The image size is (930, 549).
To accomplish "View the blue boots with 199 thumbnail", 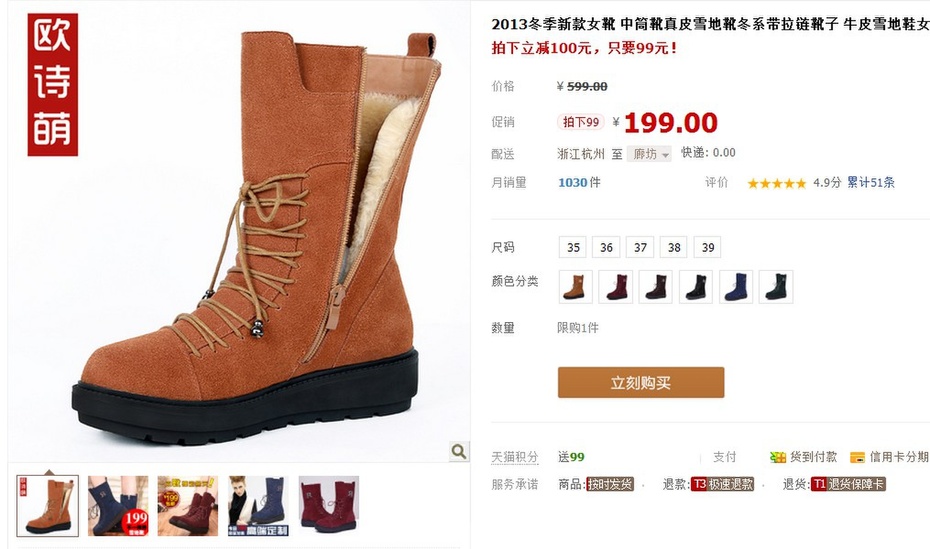I will click(118, 506).
